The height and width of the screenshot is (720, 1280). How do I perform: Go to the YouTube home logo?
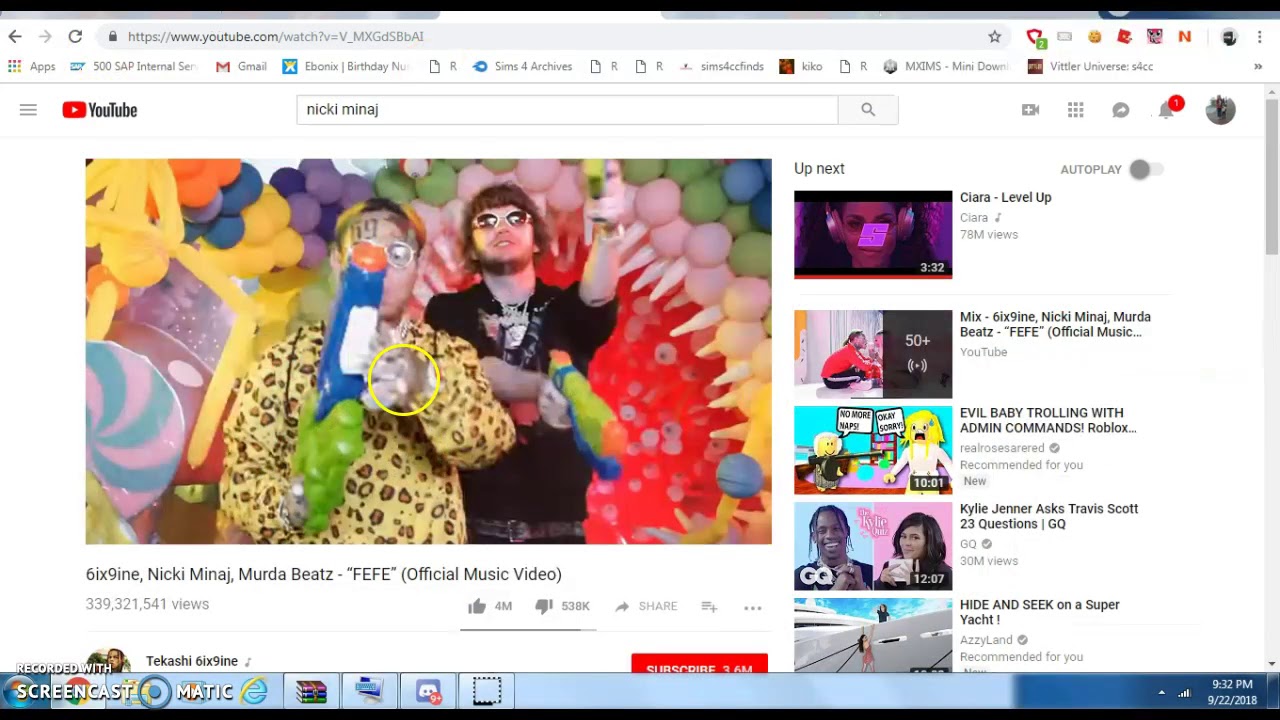pyautogui.click(x=99, y=110)
